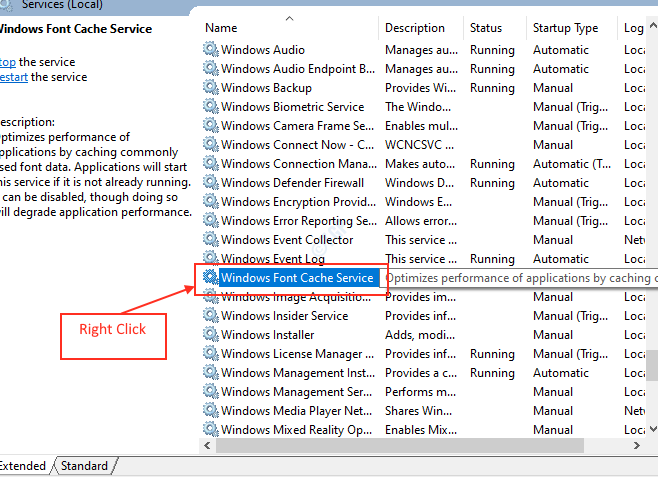Click 'WCNCSVC ...' description cell
The width and height of the screenshot is (658, 477).
tap(419, 145)
